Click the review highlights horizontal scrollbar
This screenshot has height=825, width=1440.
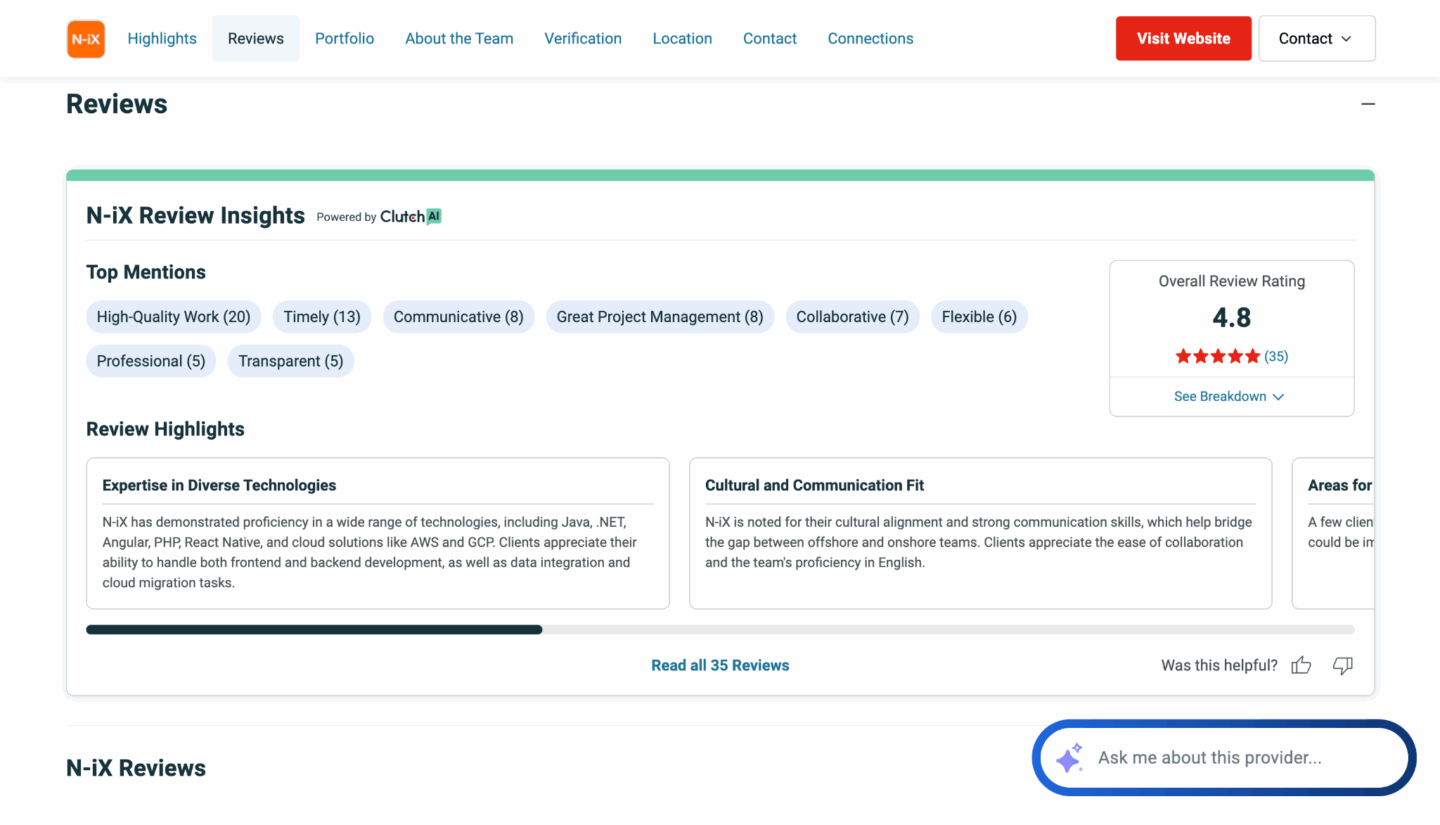(x=720, y=630)
